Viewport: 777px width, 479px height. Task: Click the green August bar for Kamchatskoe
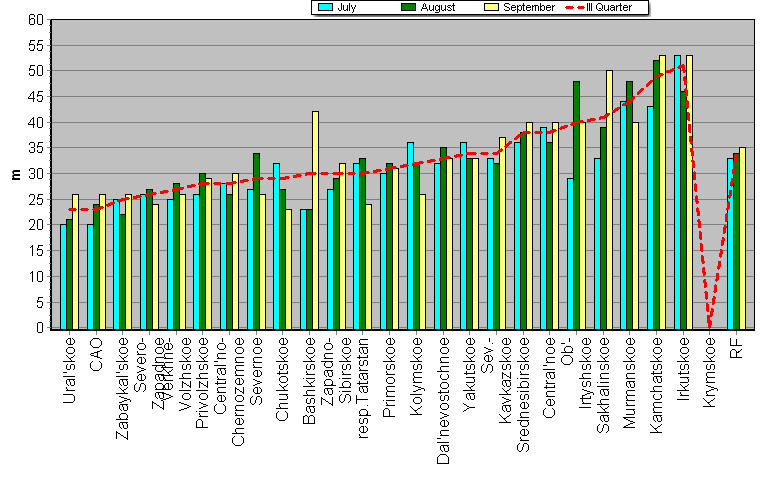[657, 195]
